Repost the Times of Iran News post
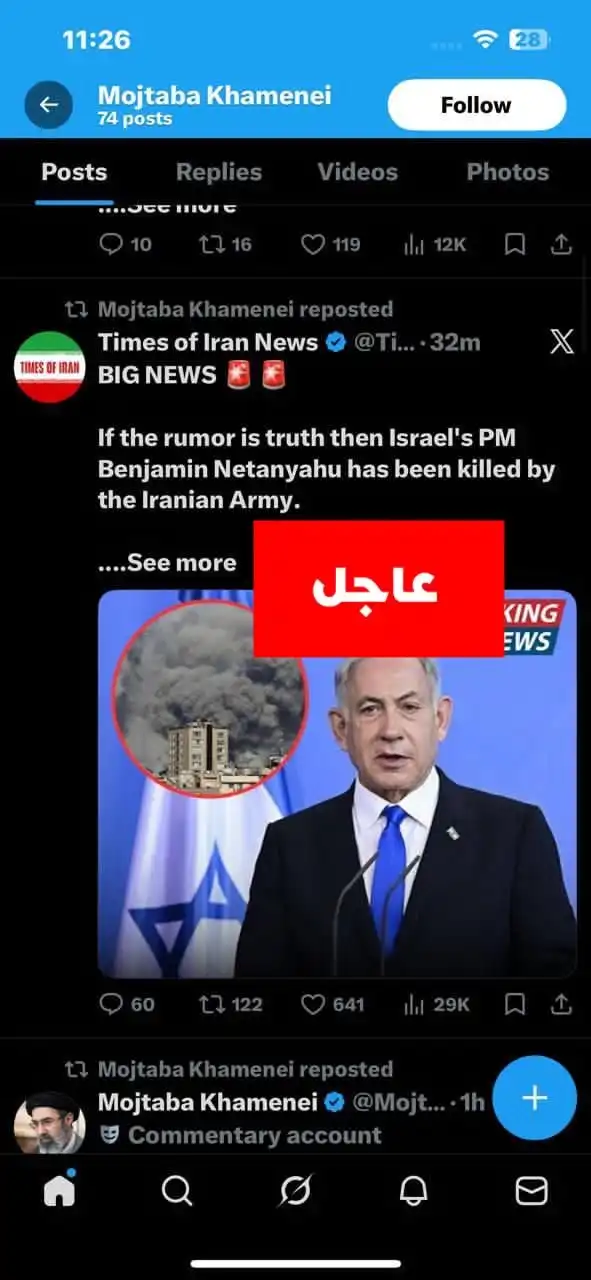The width and height of the screenshot is (591, 1280). tap(231, 1004)
